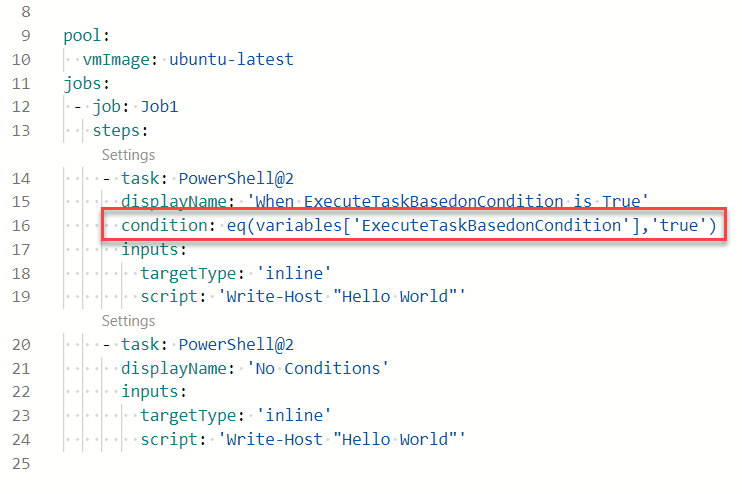Click displayName 'No Conditions' text
742x494 pixels.
pos(318,369)
